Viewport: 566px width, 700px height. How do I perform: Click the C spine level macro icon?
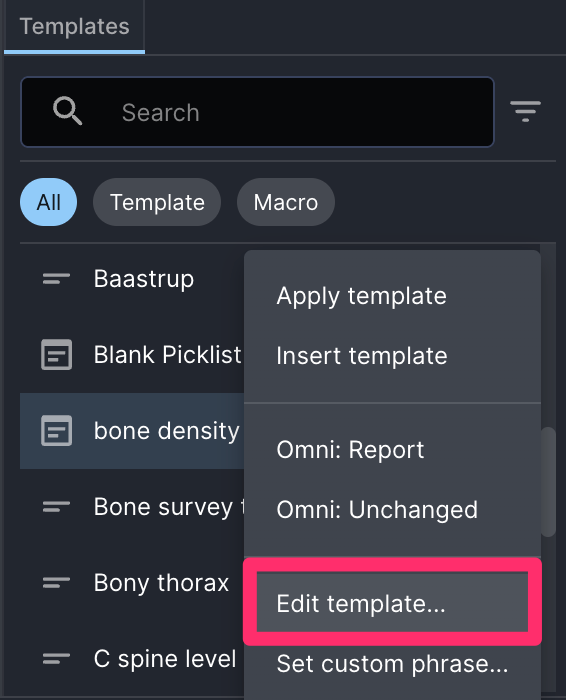pos(56,658)
